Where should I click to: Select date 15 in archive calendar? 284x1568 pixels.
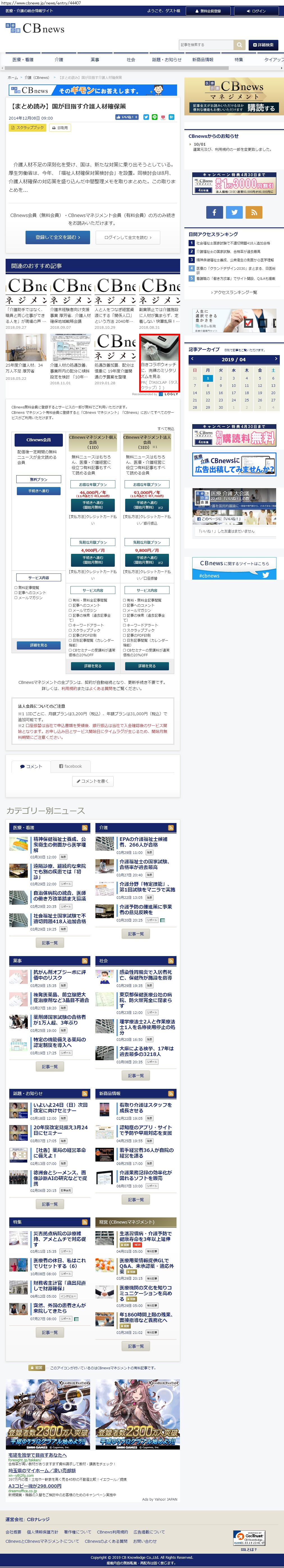[208, 393]
